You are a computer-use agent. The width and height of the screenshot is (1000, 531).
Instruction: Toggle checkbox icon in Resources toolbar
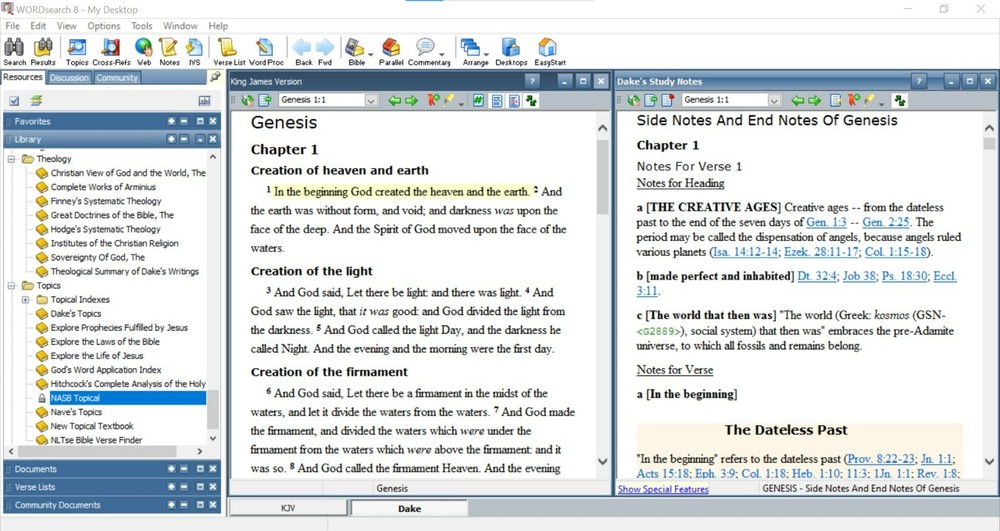tap(15, 101)
